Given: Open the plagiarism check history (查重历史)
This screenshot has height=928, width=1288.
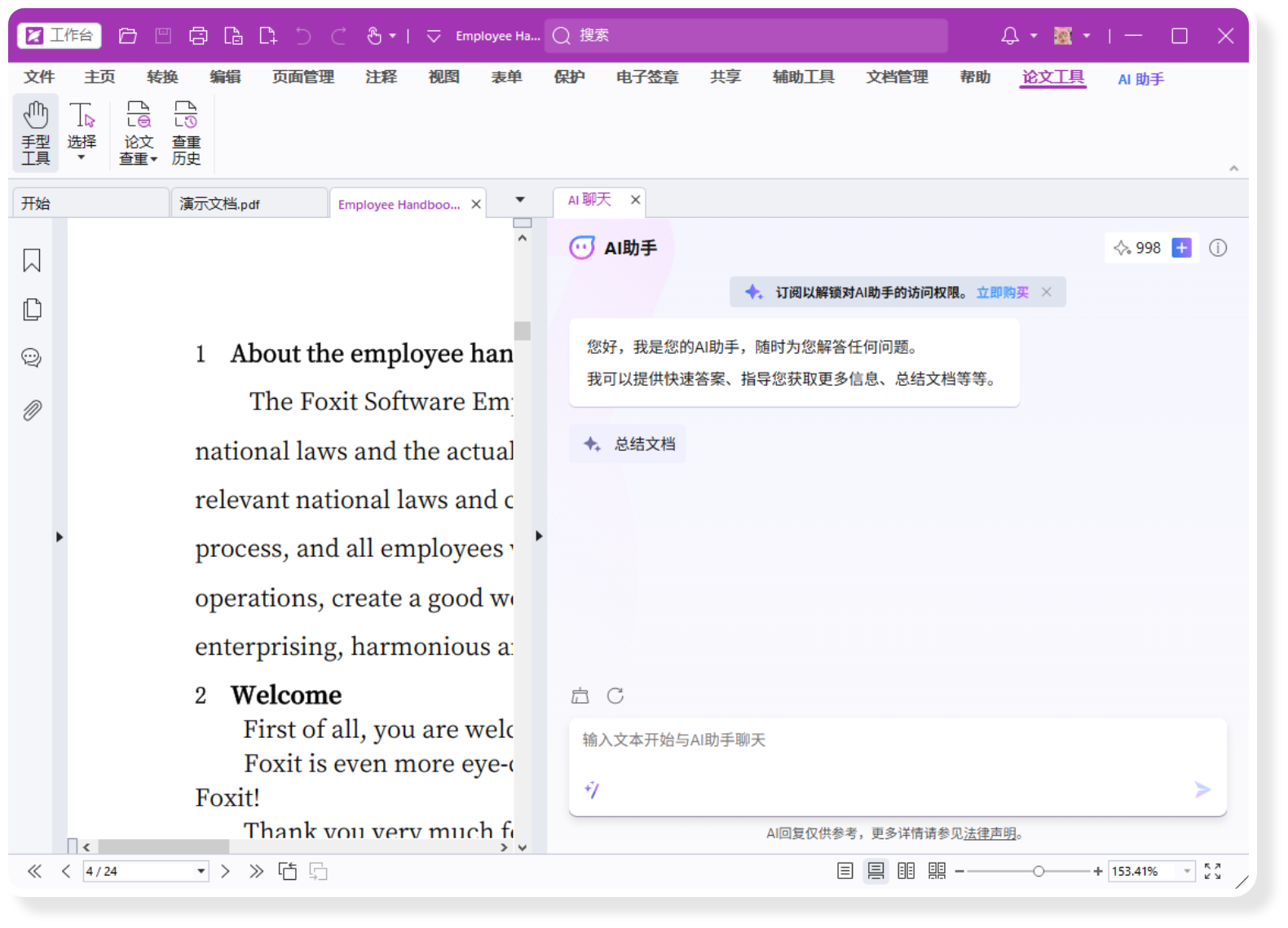Looking at the screenshot, I should [186, 133].
